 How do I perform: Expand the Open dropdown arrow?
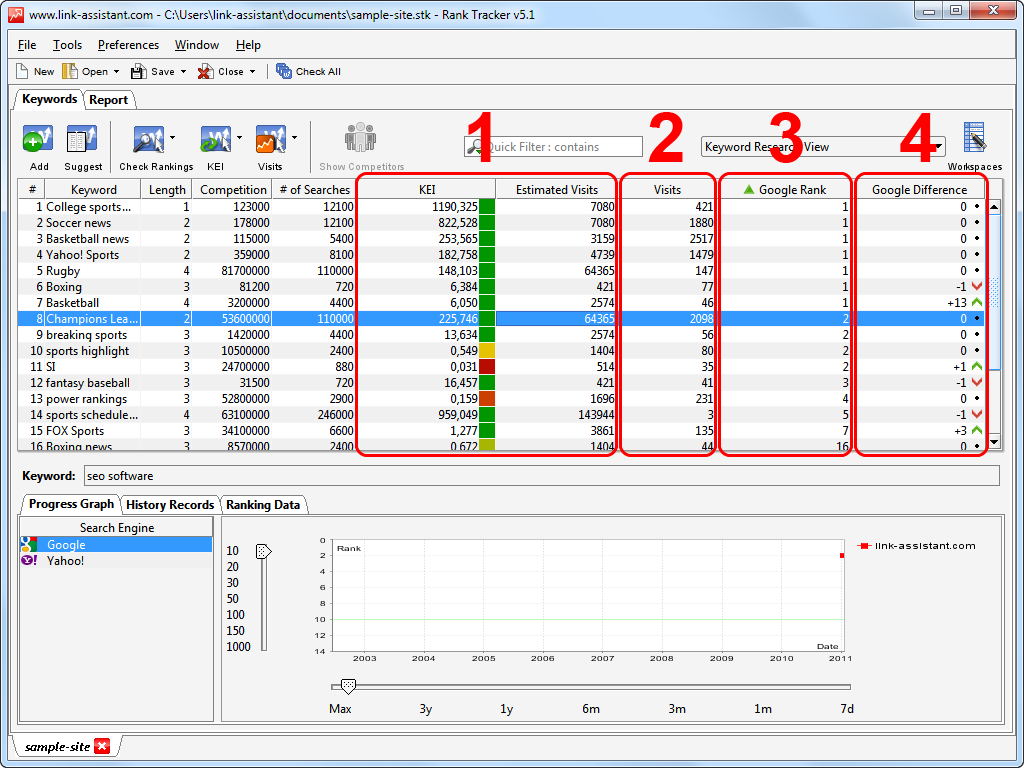pos(116,72)
